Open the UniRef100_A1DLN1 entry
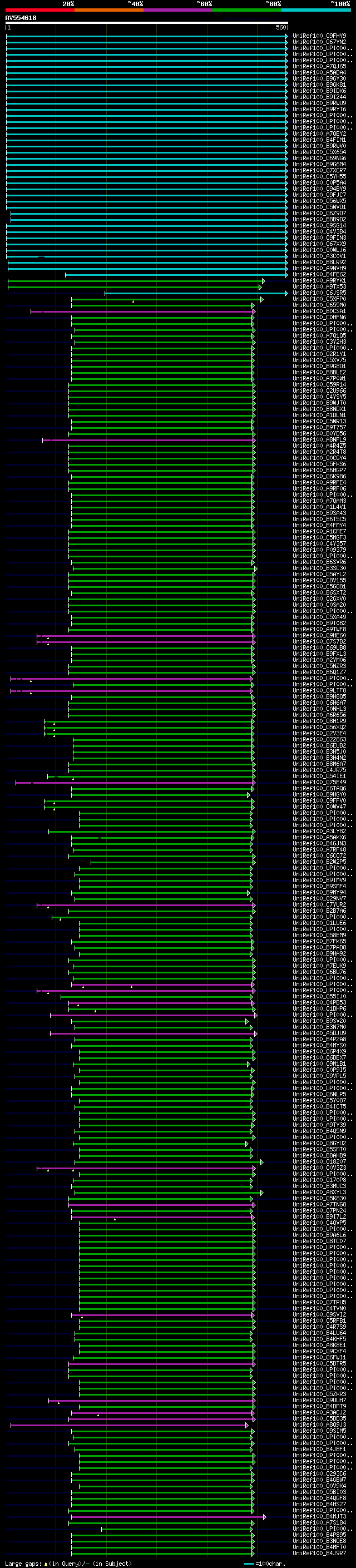 pos(319,415)
